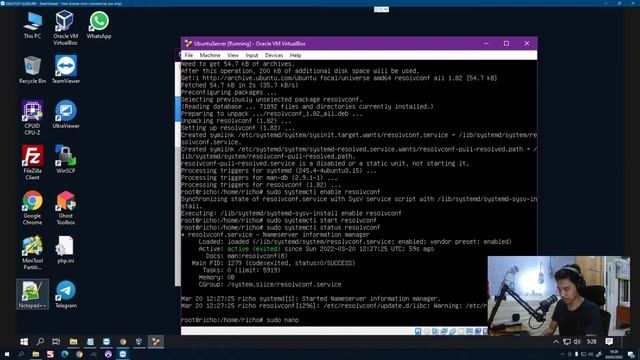Click remote taskbar volume speaker icon
The height and width of the screenshot is (360, 640).
(577, 341)
